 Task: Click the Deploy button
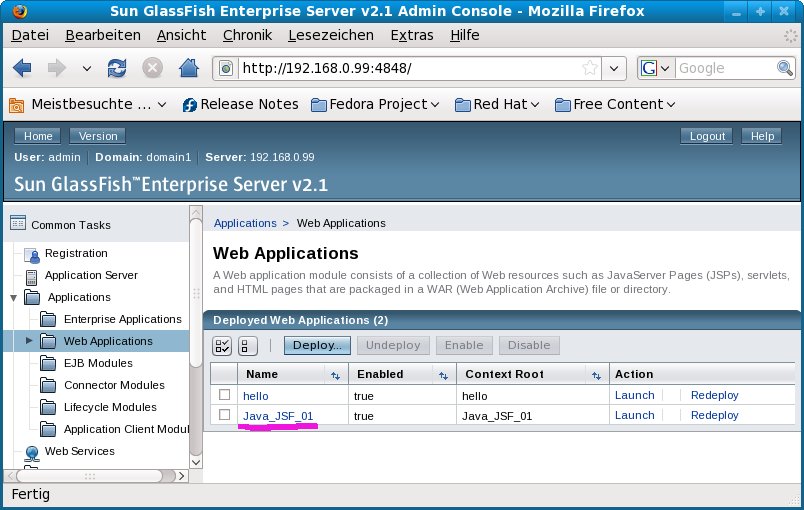(318, 345)
